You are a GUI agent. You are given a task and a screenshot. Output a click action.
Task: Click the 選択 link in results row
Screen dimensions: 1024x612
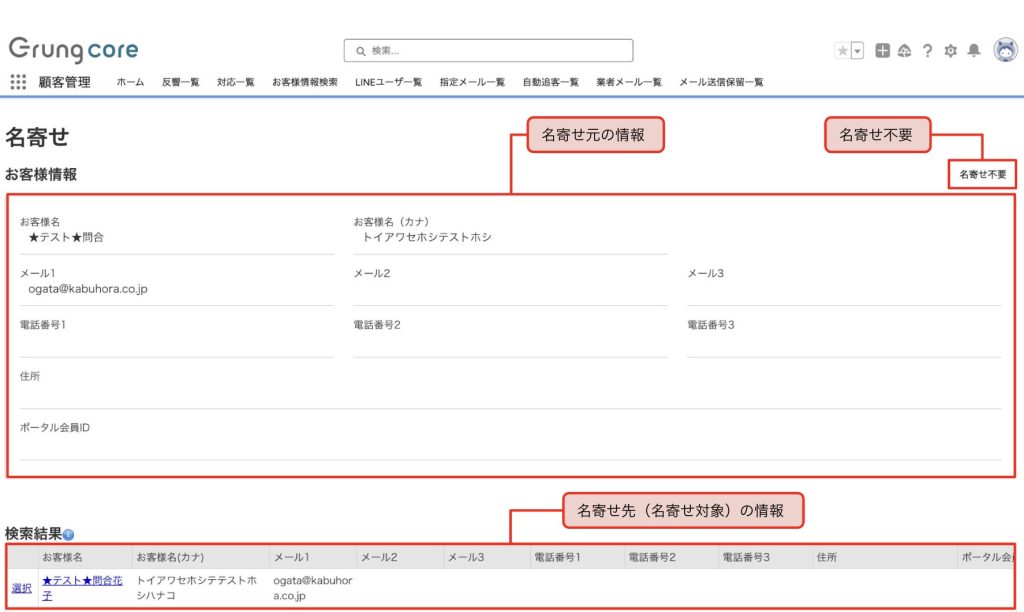pos(21,588)
